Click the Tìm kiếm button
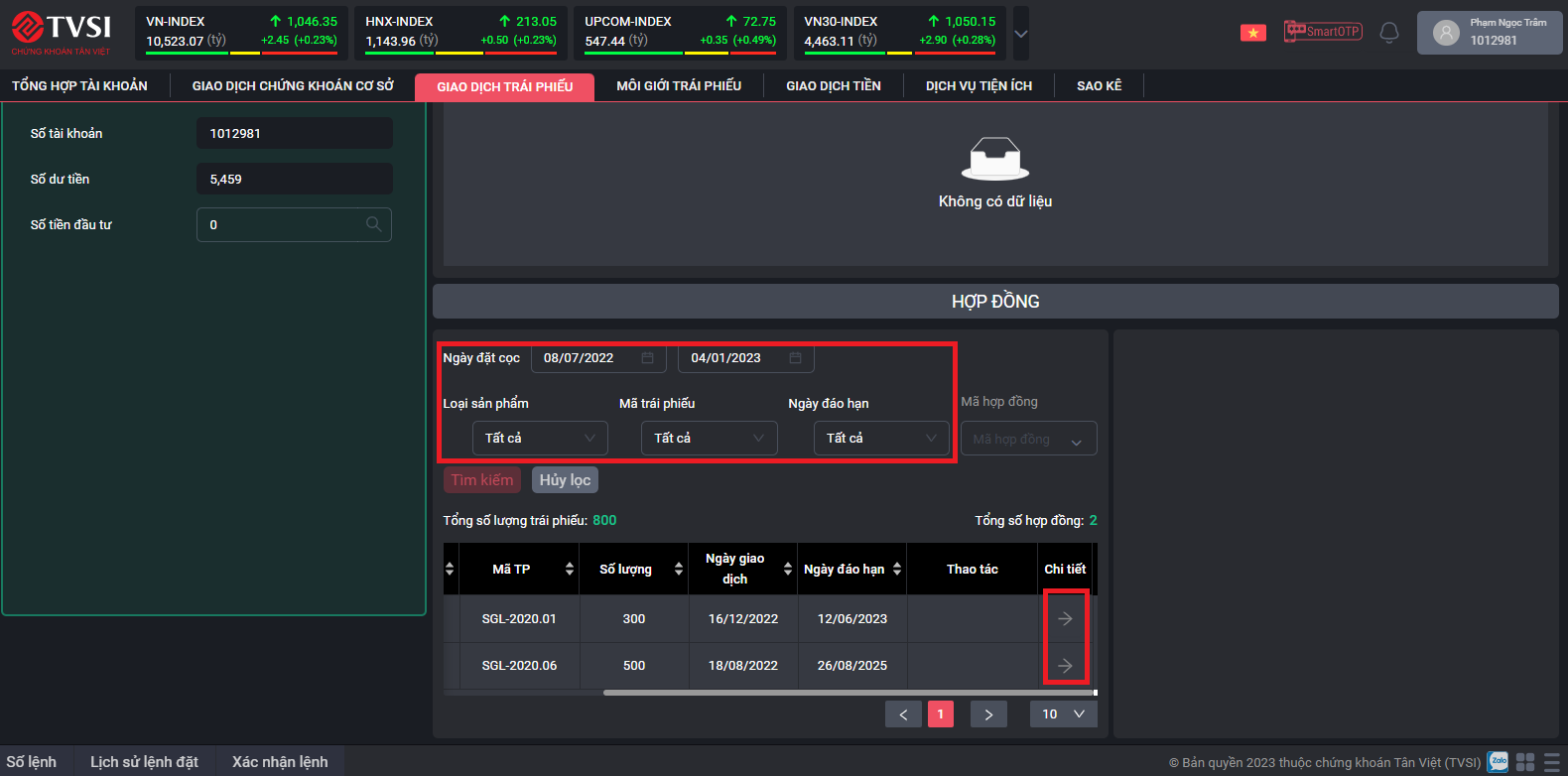 click(x=482, y=480)
